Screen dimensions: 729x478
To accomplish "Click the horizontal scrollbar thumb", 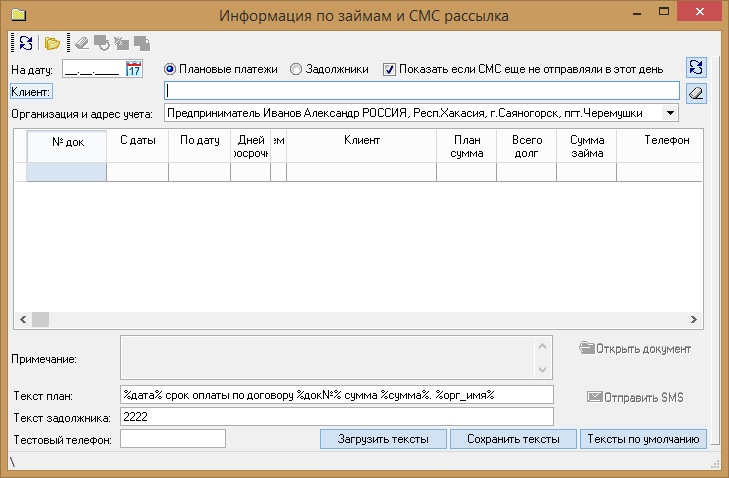I will coord(40,319).
